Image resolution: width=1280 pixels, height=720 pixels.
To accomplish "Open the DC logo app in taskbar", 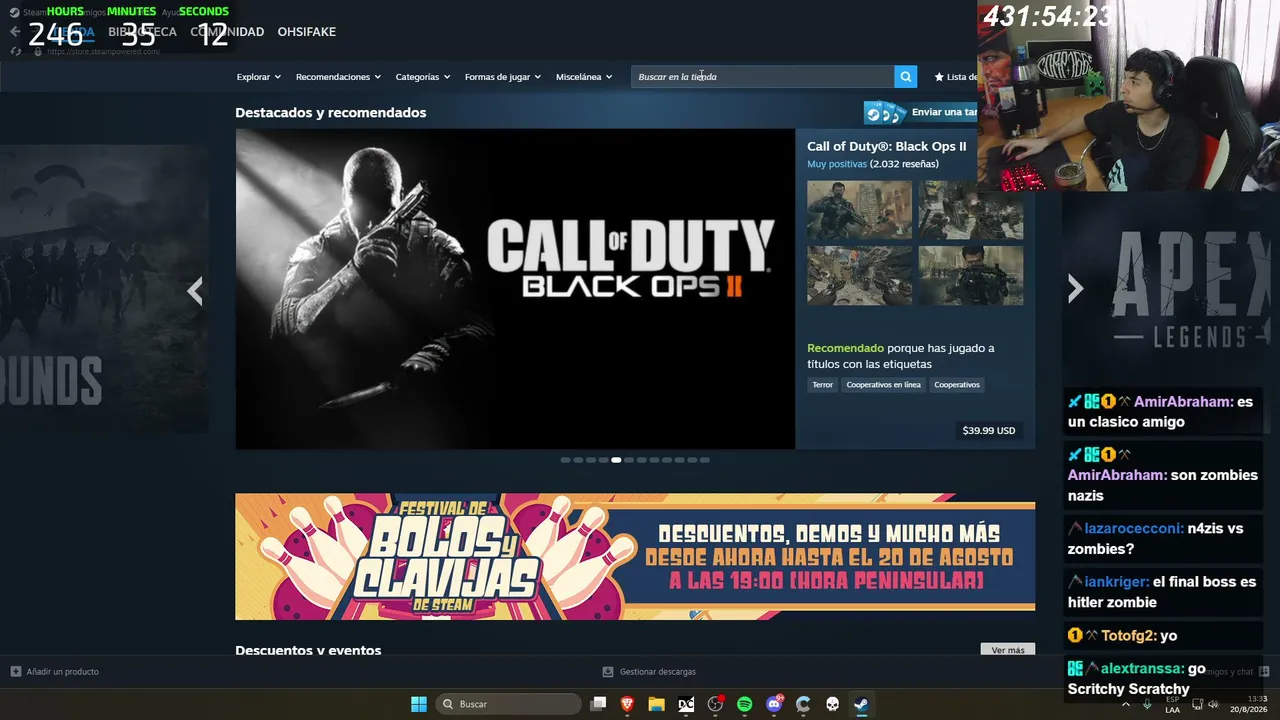I will point(686,704).
